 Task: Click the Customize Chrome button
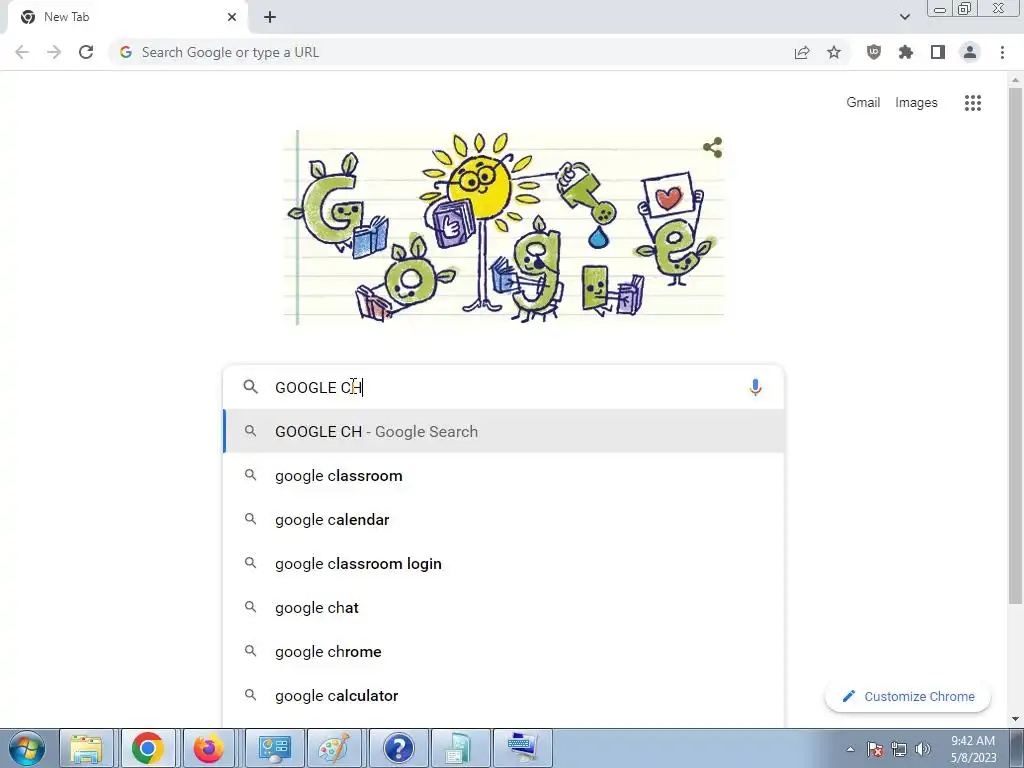908,696
